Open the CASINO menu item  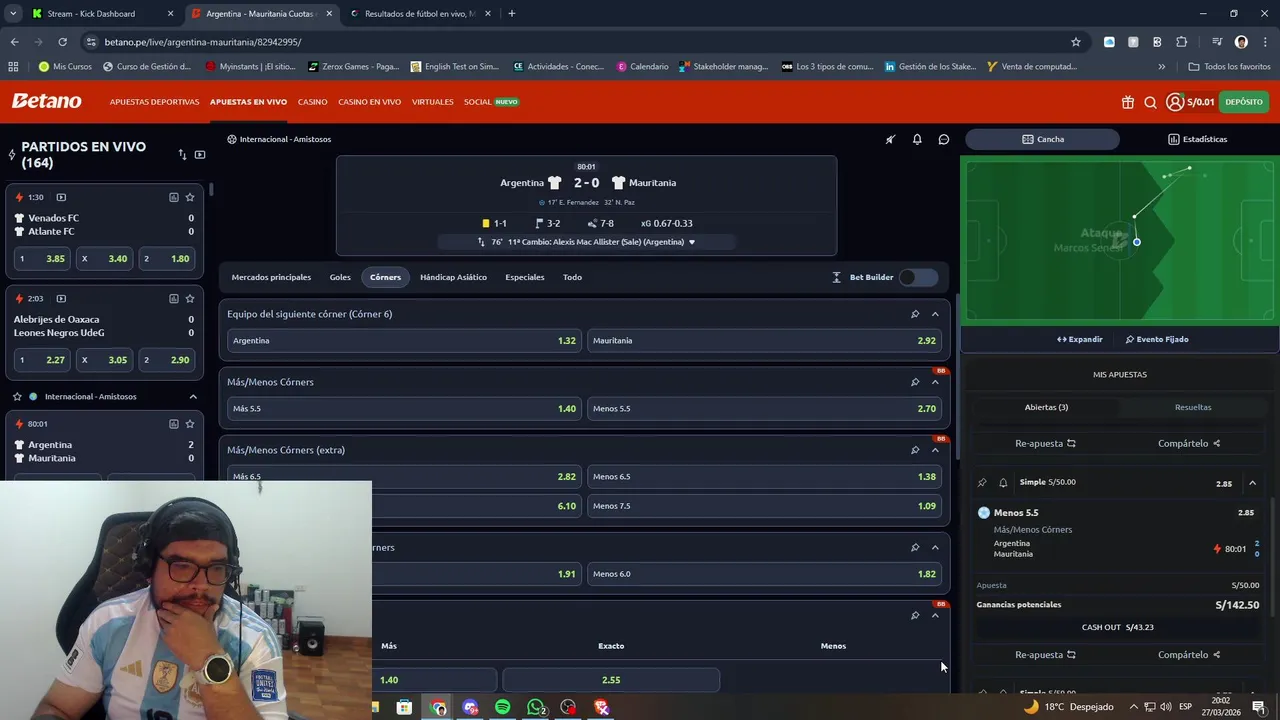(312, 102)
